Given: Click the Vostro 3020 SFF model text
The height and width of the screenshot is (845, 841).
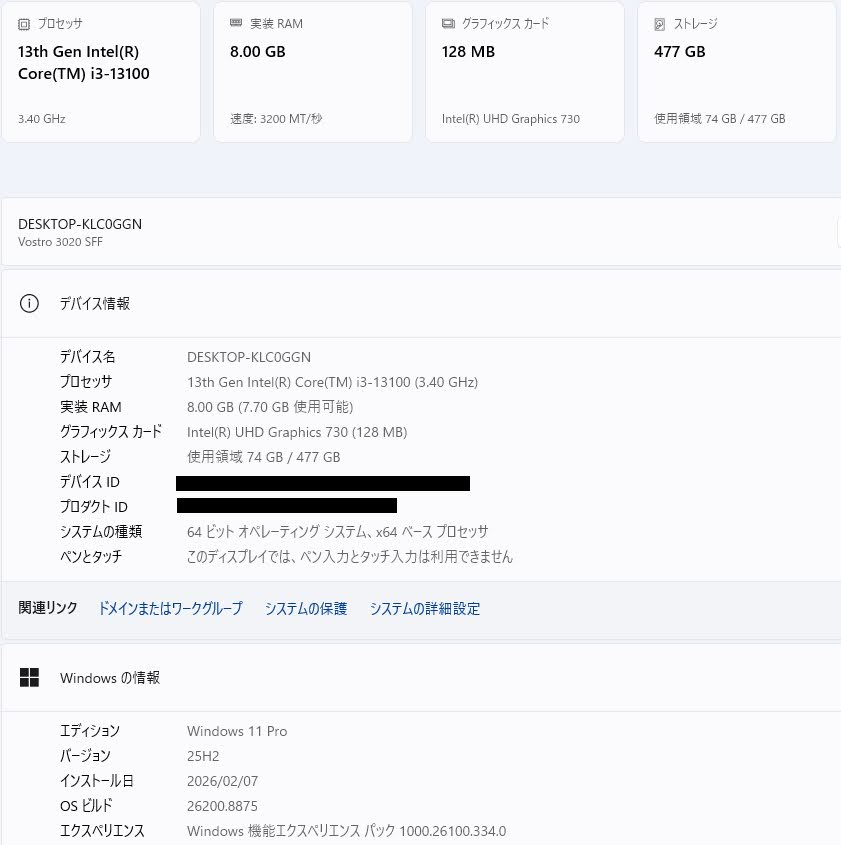Looking at the screenshot, I should click(60, 242).
